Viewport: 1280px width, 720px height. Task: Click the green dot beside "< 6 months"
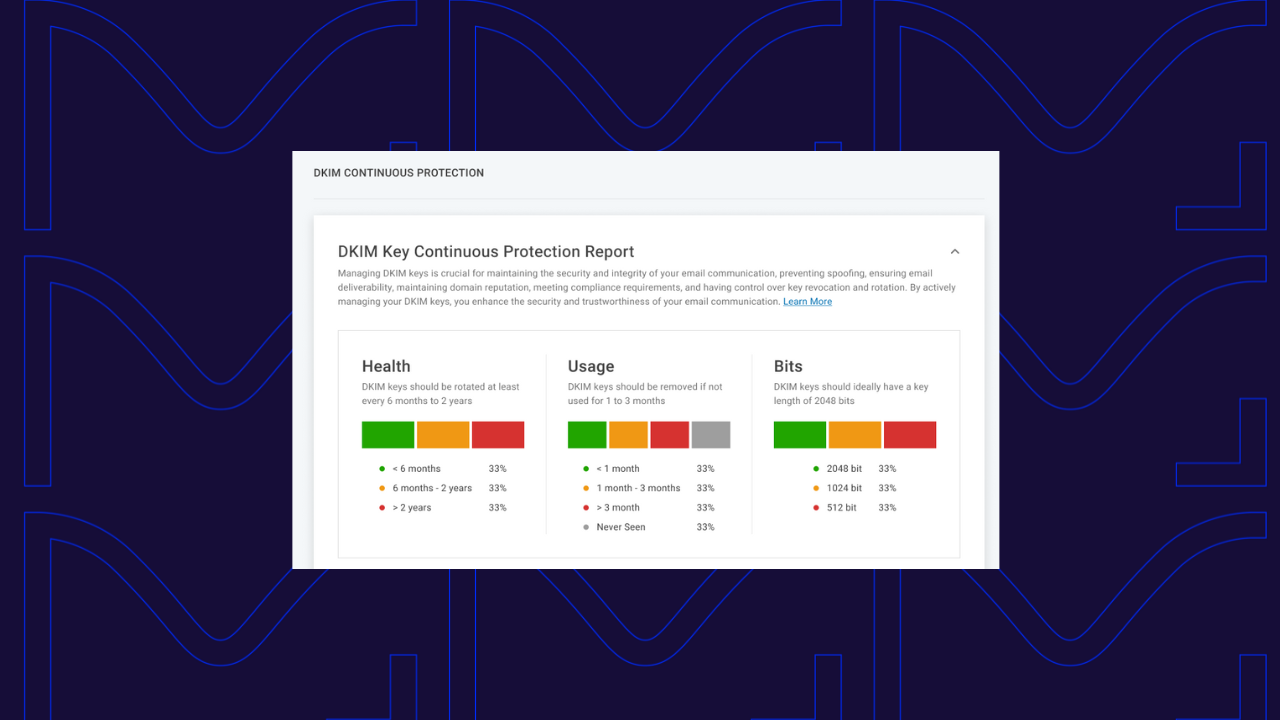[x=383, y=468]
